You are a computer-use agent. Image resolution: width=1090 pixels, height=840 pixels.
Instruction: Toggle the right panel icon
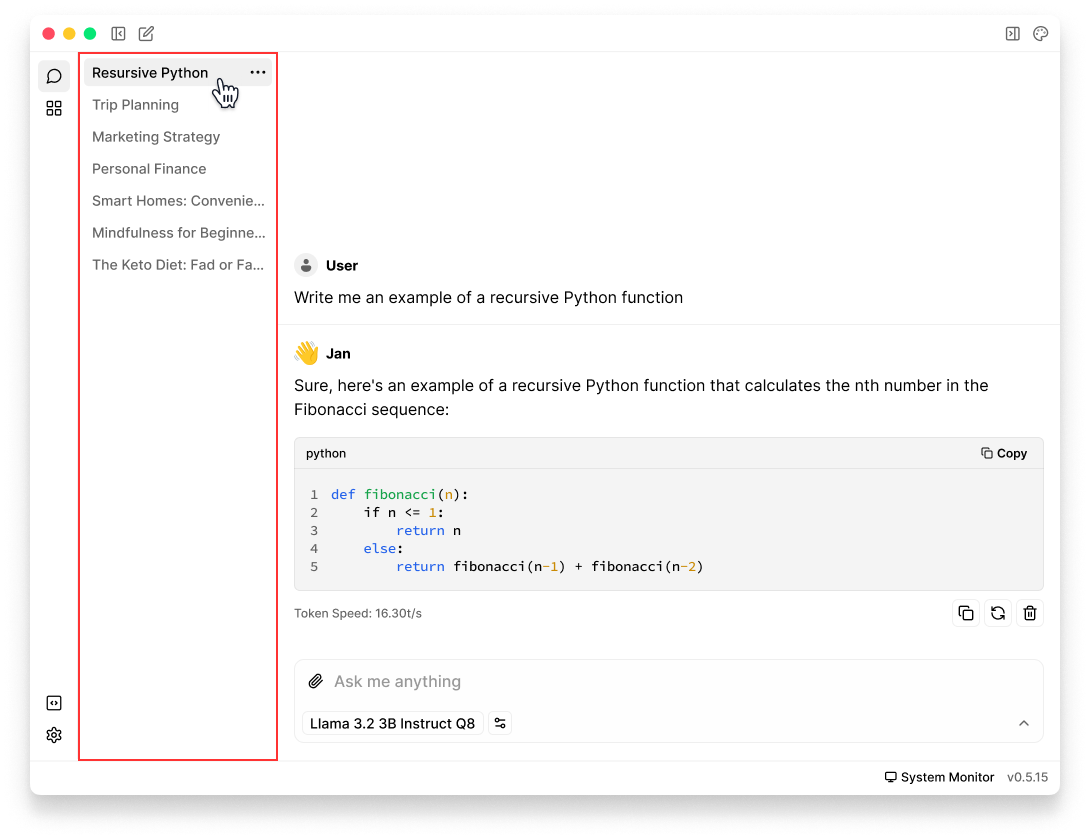click(1012, 33)
